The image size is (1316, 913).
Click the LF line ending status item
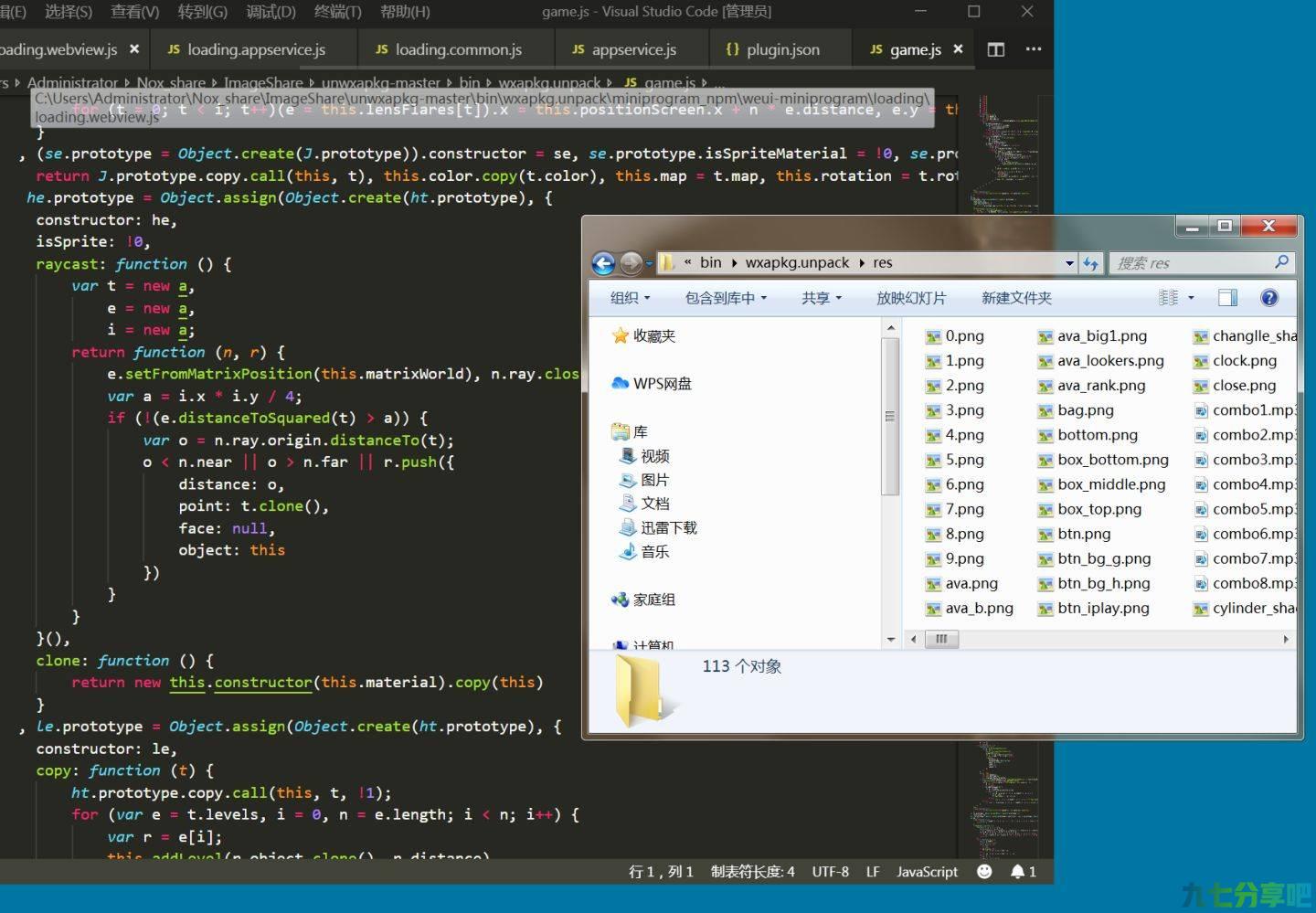click(873, 871)
